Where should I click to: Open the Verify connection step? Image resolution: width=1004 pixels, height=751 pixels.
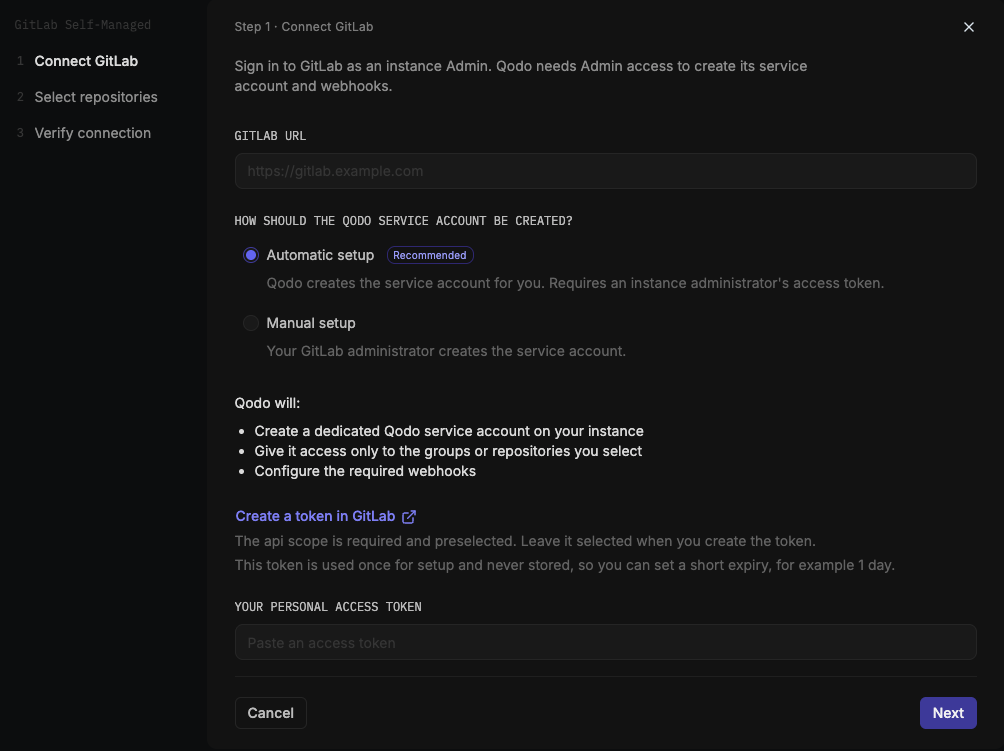[93, 133]
